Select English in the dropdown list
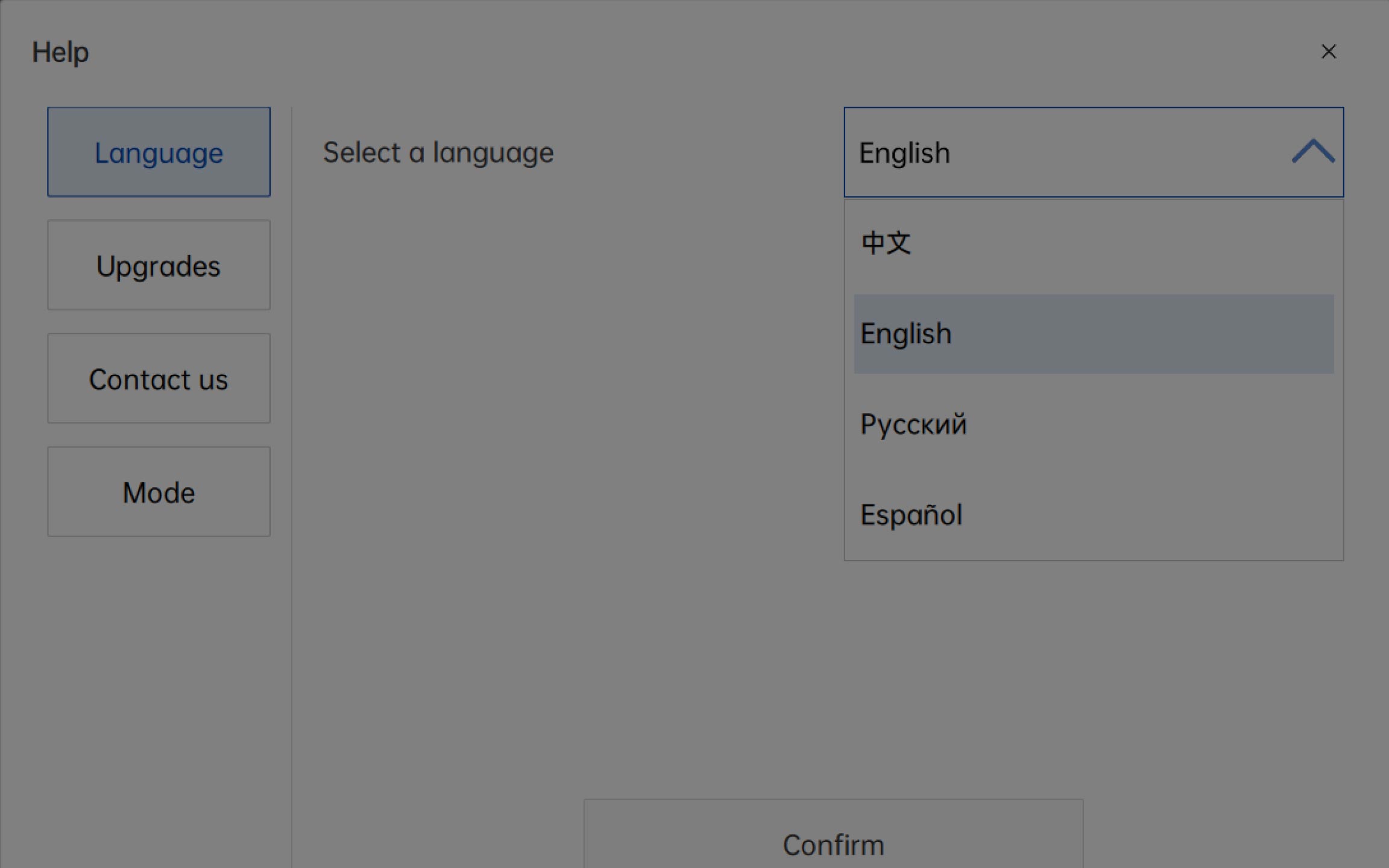 (x=1094, y=334)
